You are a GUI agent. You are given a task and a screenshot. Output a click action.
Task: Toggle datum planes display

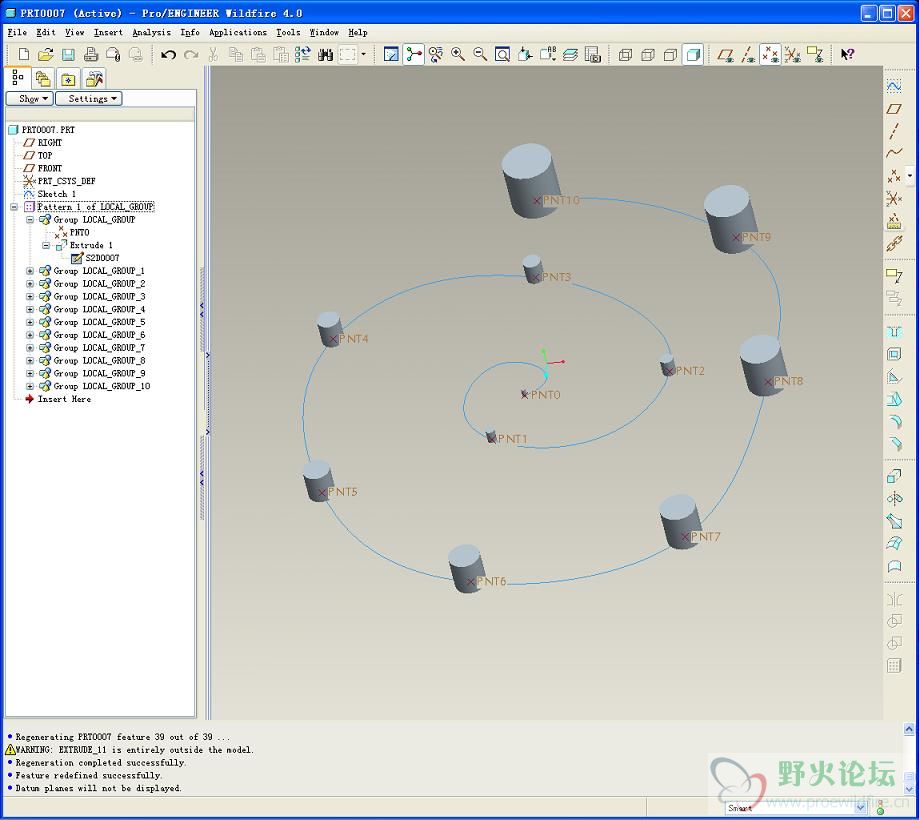726,55
